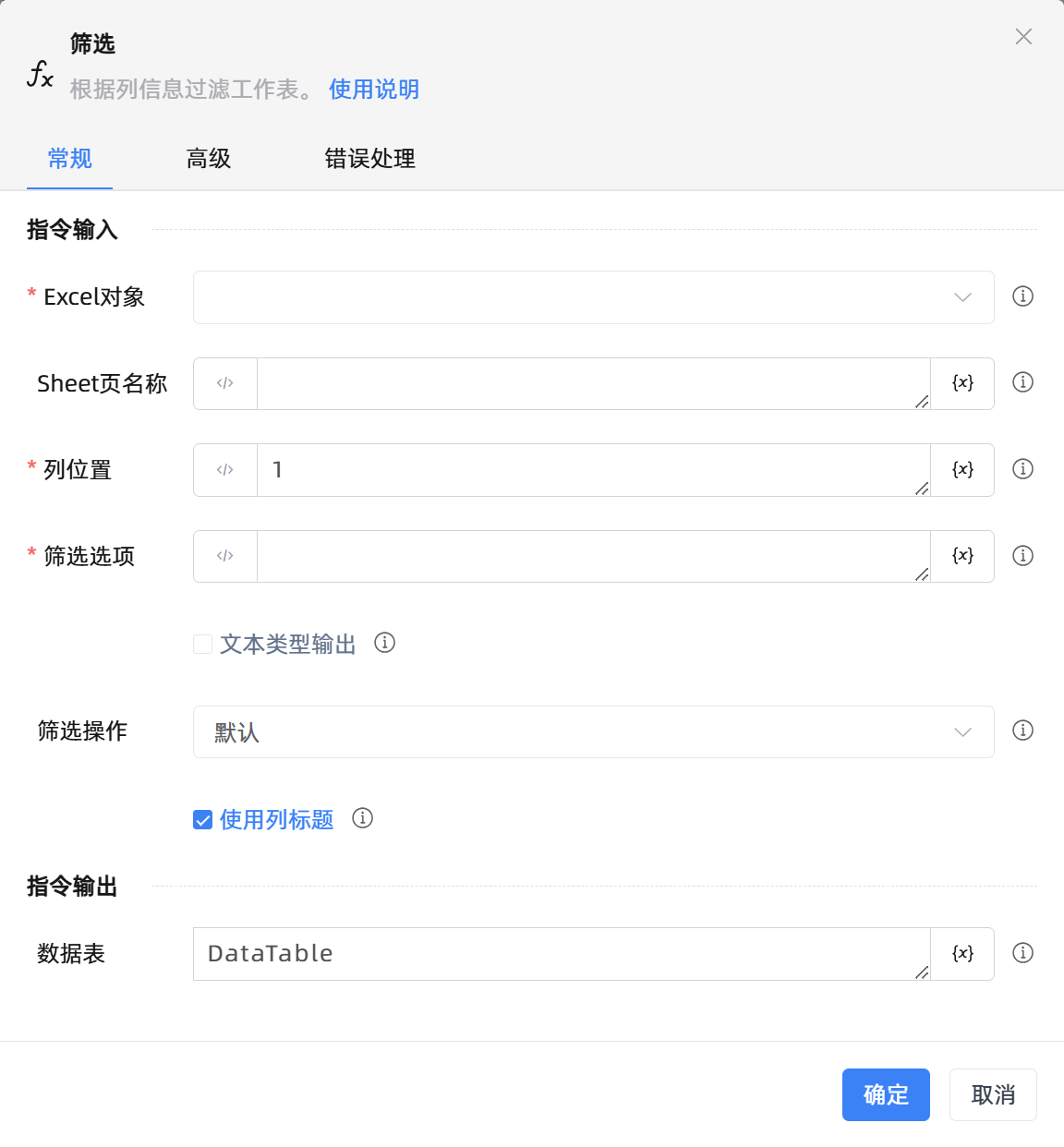Switch to the 错误处理 tab
Screen dimensions: 1064x1147
[369, 159]
